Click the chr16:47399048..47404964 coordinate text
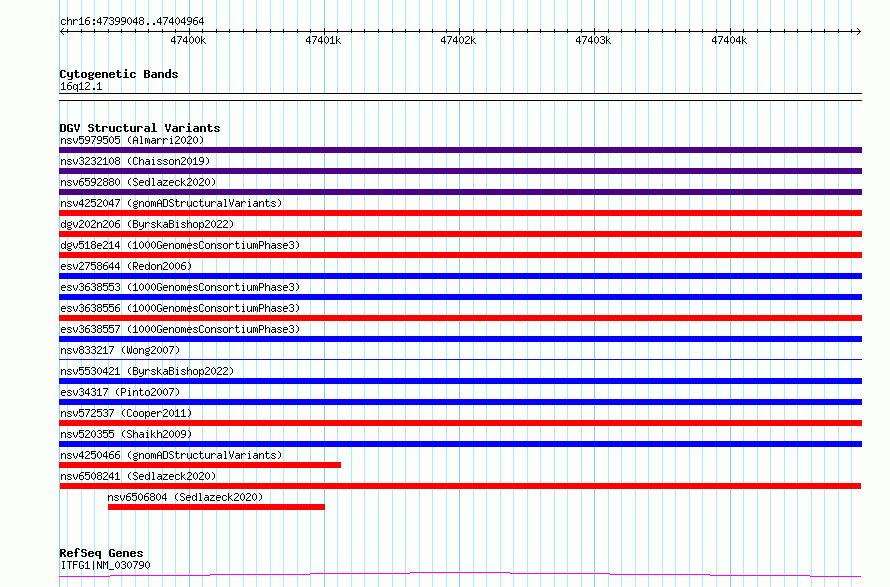This screenshot has width=890, height=587. (x=132, y=21)
